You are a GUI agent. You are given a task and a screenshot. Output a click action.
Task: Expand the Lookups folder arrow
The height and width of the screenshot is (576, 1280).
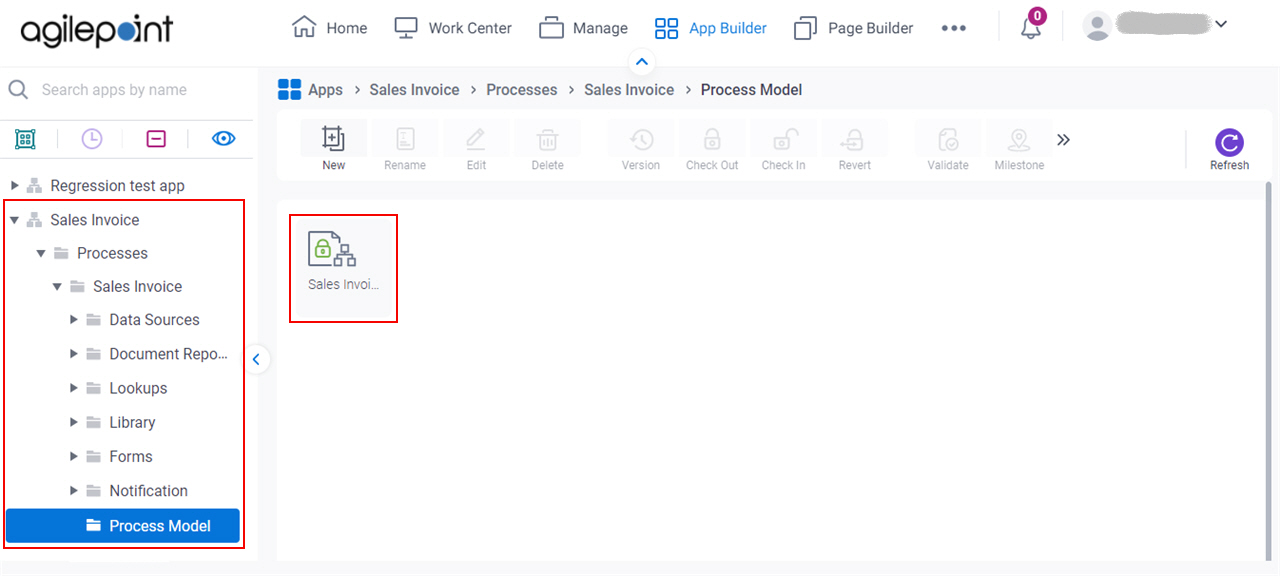tap(74, 388)
